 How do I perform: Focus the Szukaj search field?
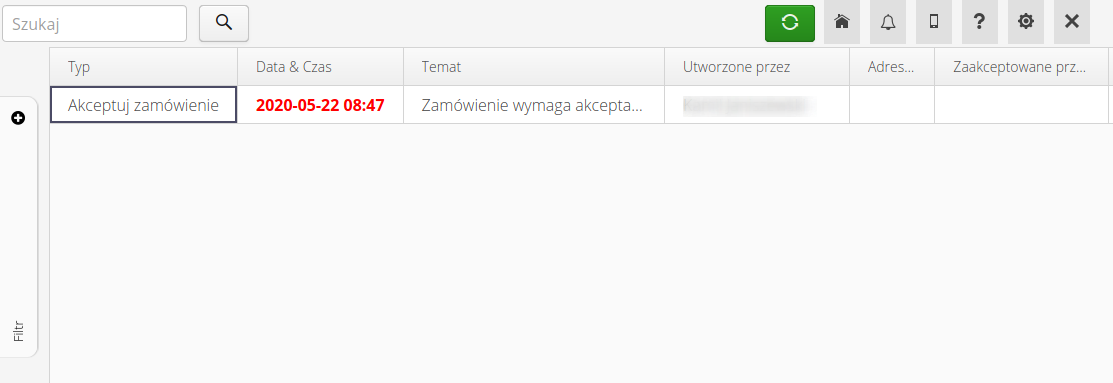[94, 23]
